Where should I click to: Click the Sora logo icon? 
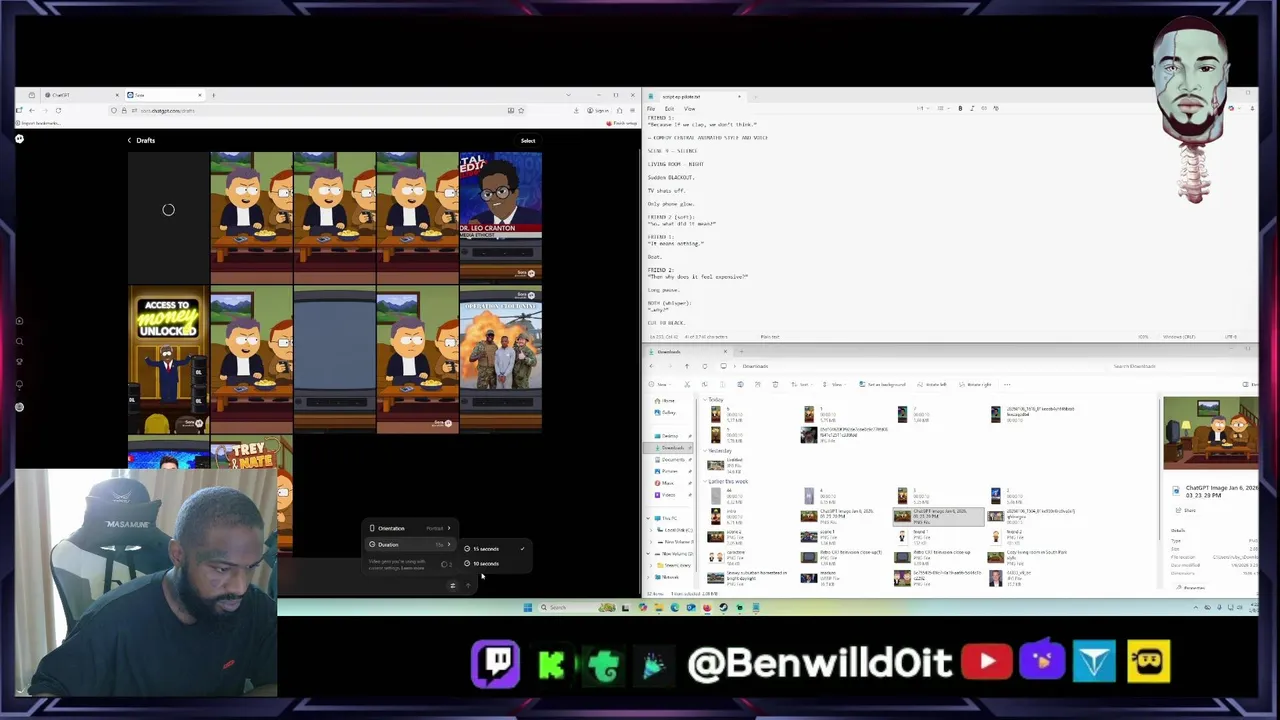point(19,139)
